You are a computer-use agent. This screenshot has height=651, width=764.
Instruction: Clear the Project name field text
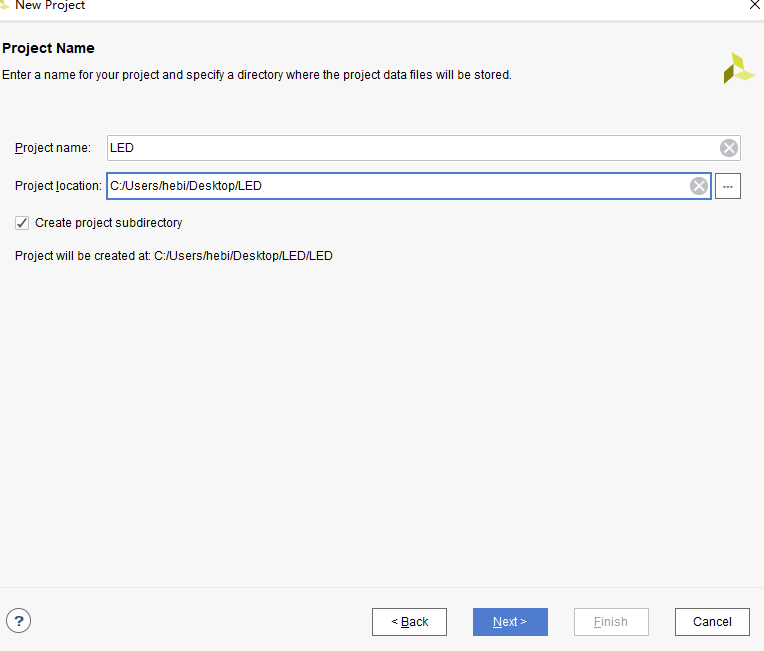729,148
